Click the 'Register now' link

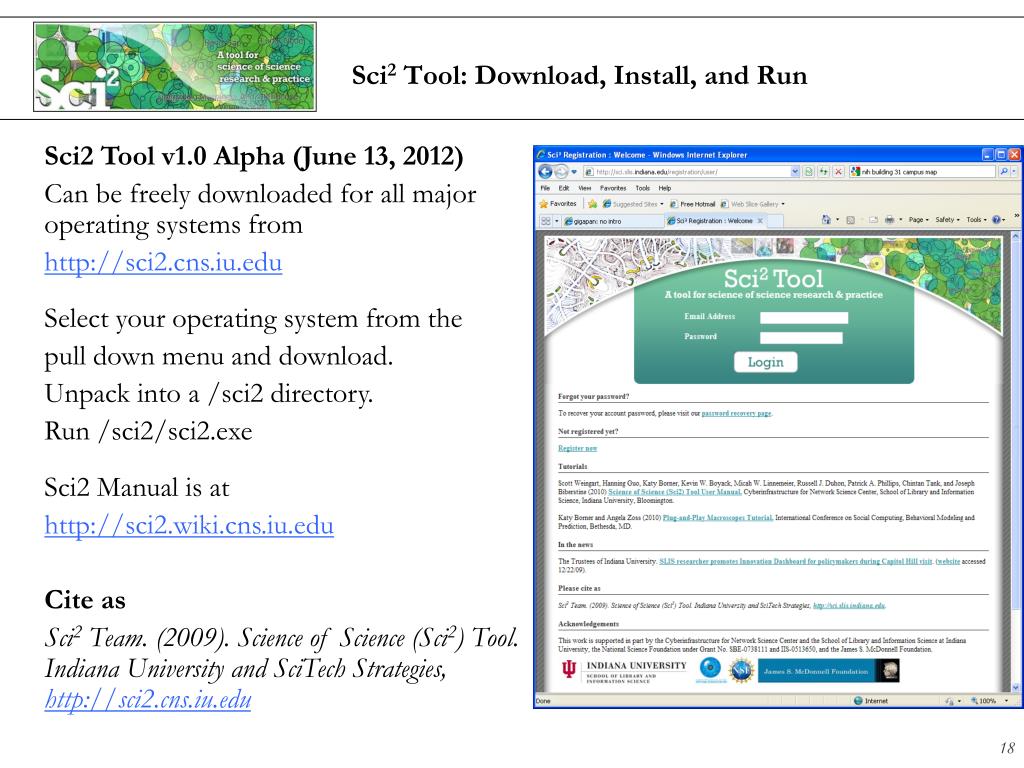tap(577, 448)
